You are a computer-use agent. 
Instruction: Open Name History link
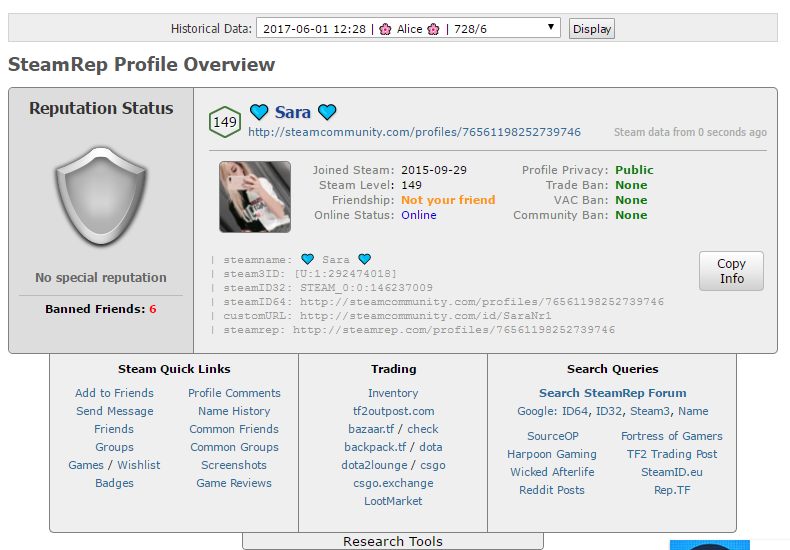234,411
